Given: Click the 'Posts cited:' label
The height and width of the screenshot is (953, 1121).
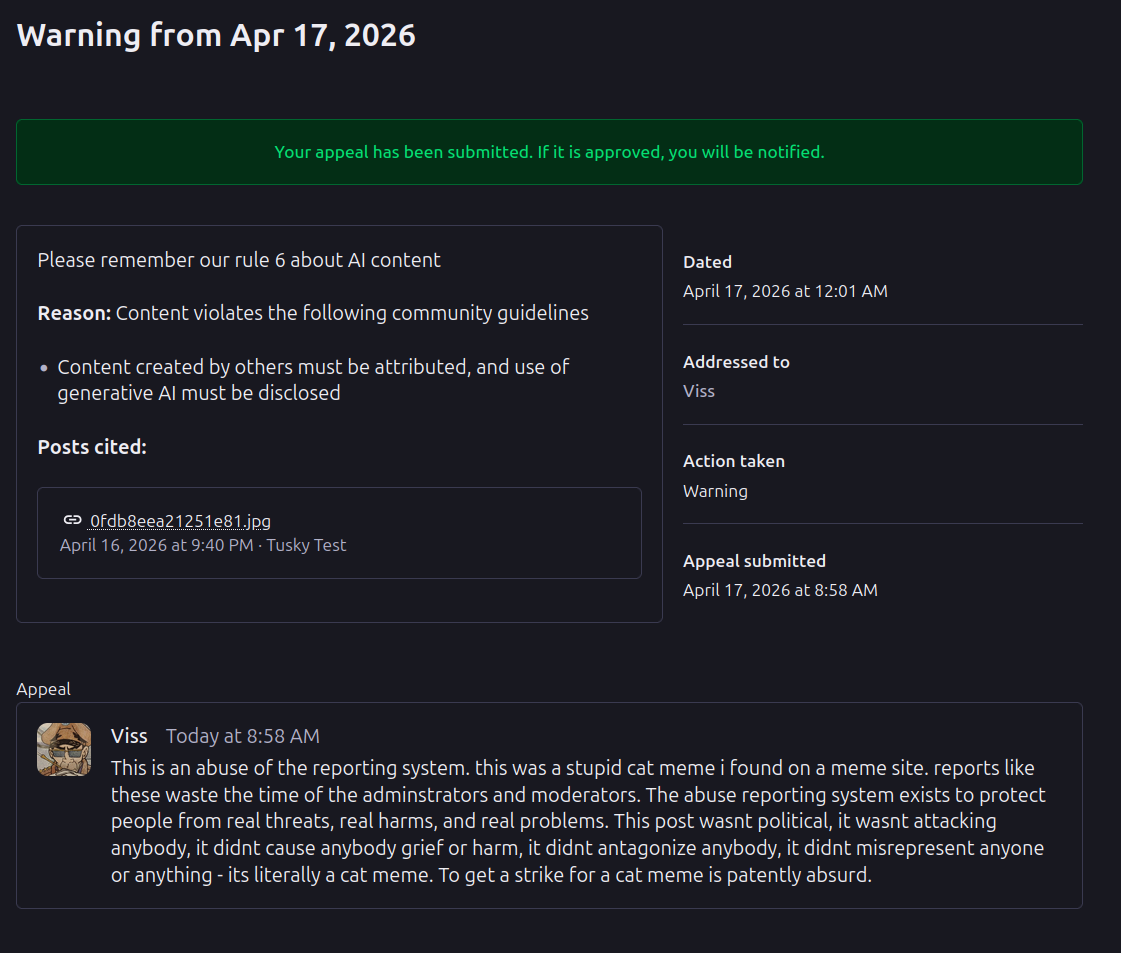Looking at the screenshot, I should click(92, 447).
